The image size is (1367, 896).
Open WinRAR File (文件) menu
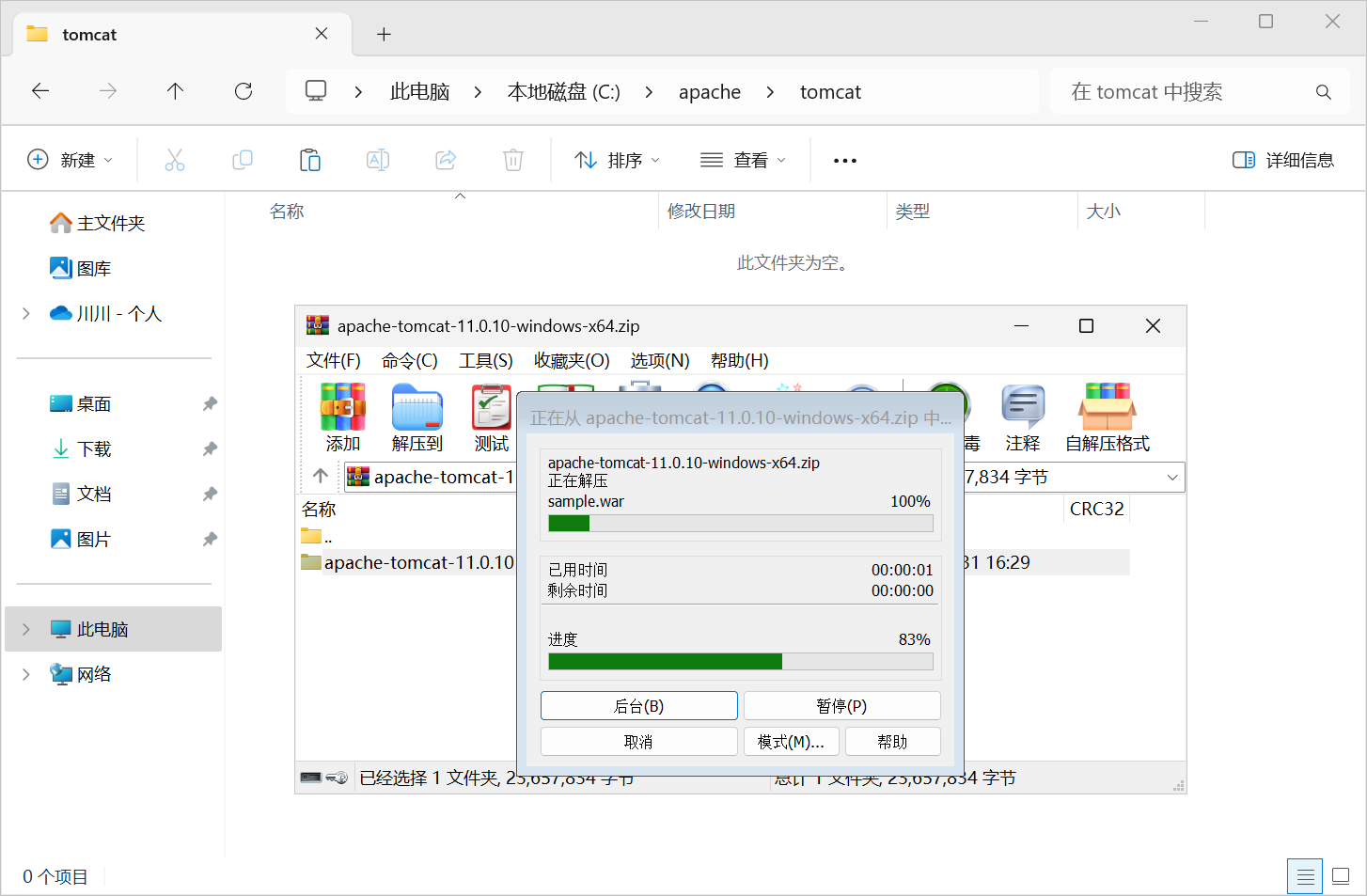click(x=333, y=361)
